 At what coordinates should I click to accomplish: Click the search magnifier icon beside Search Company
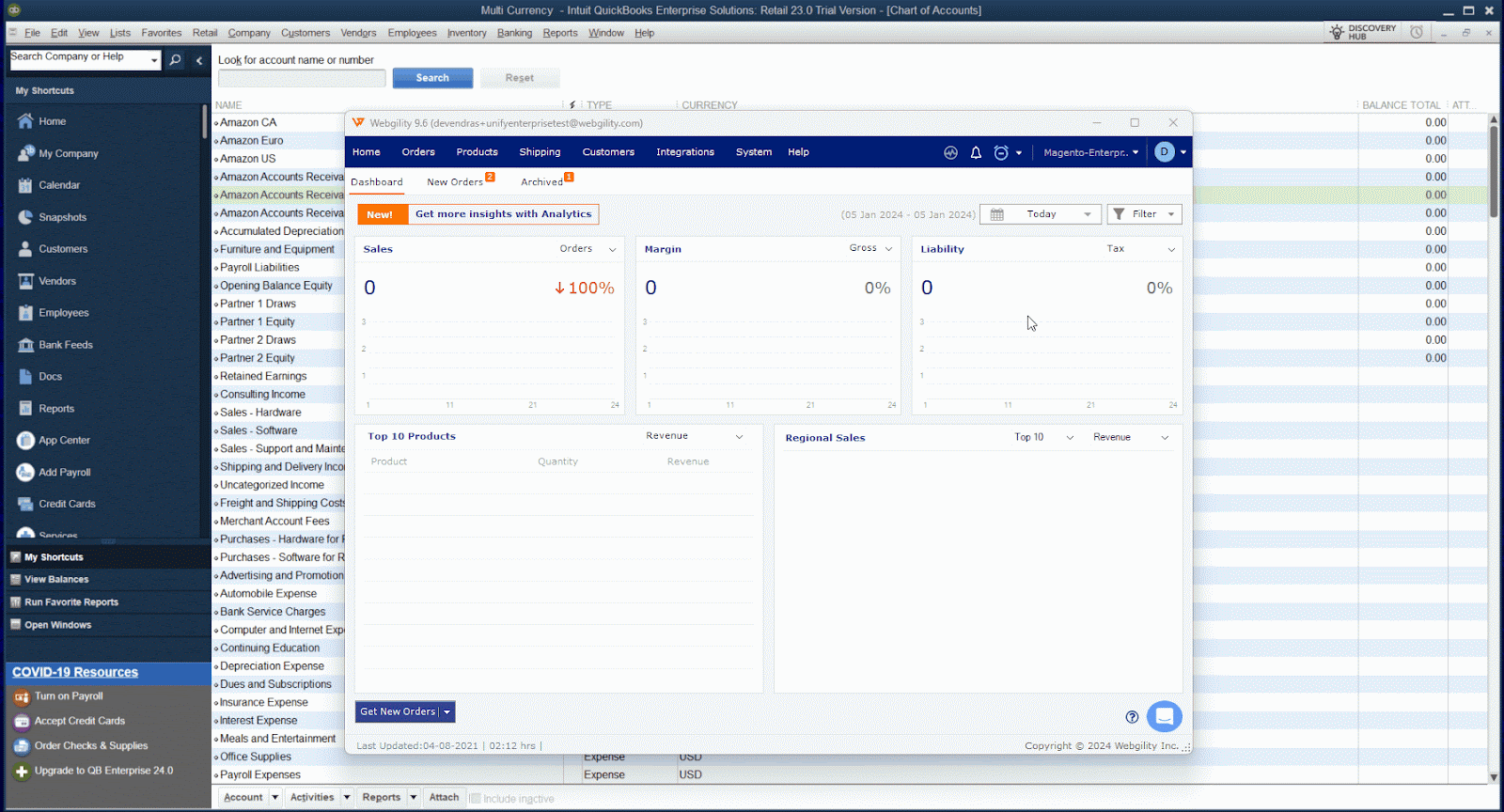(x=175, y=60)
